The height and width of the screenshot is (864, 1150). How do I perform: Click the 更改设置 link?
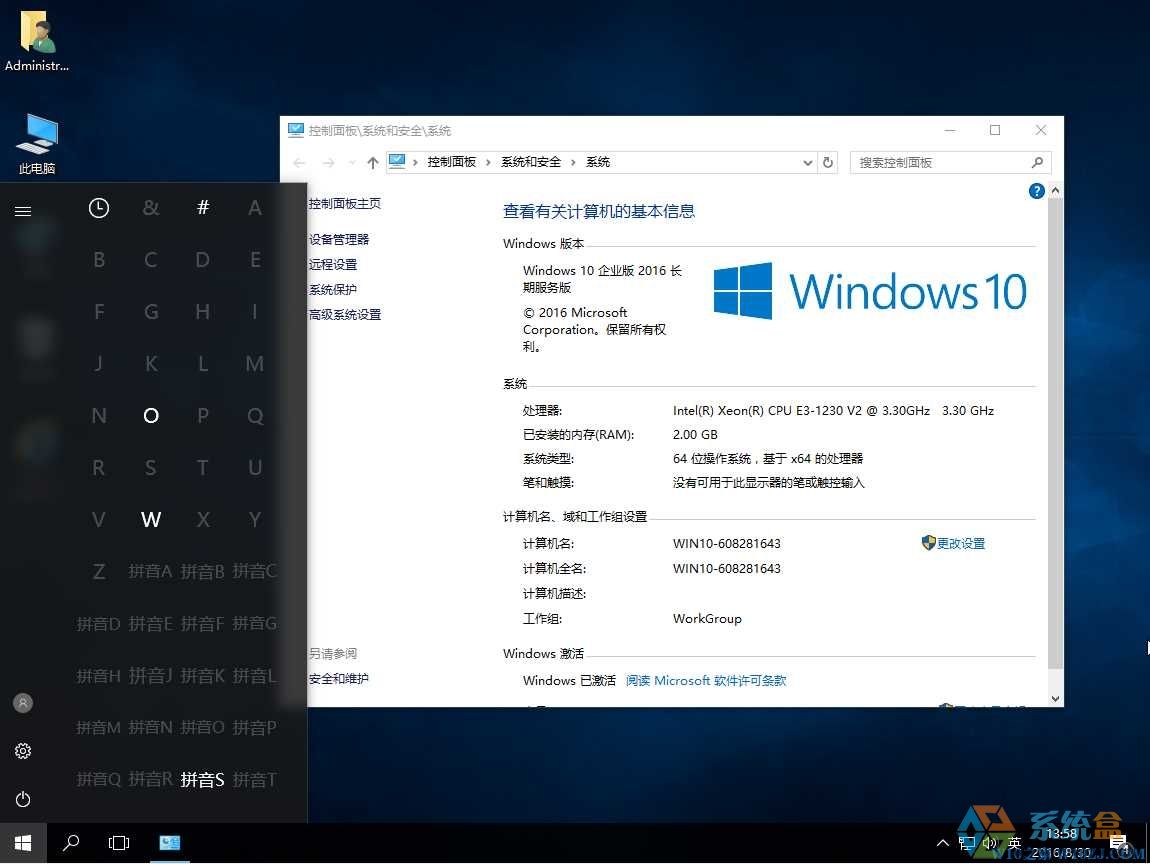[961, 543]
